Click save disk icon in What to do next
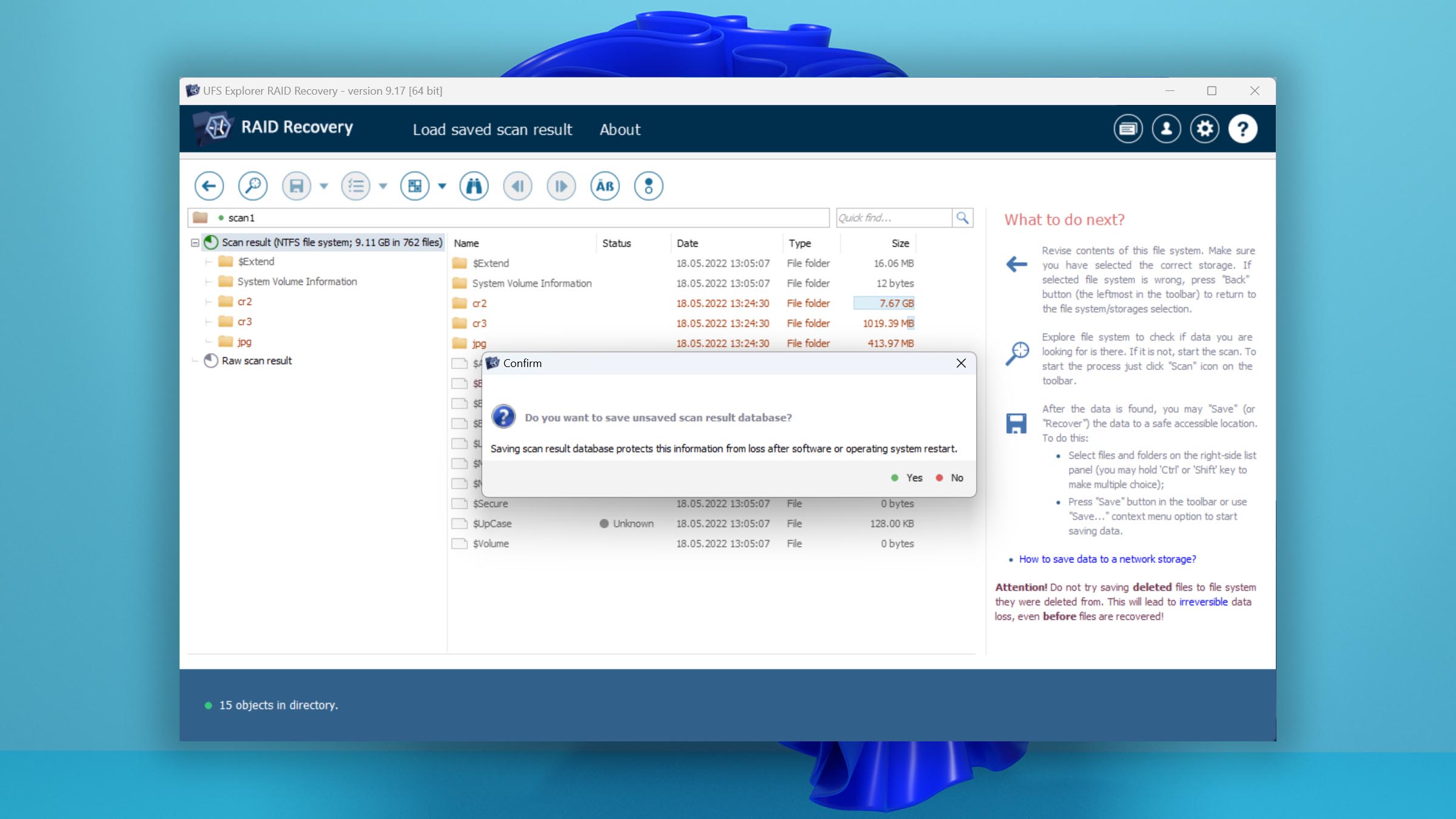 1016,423
